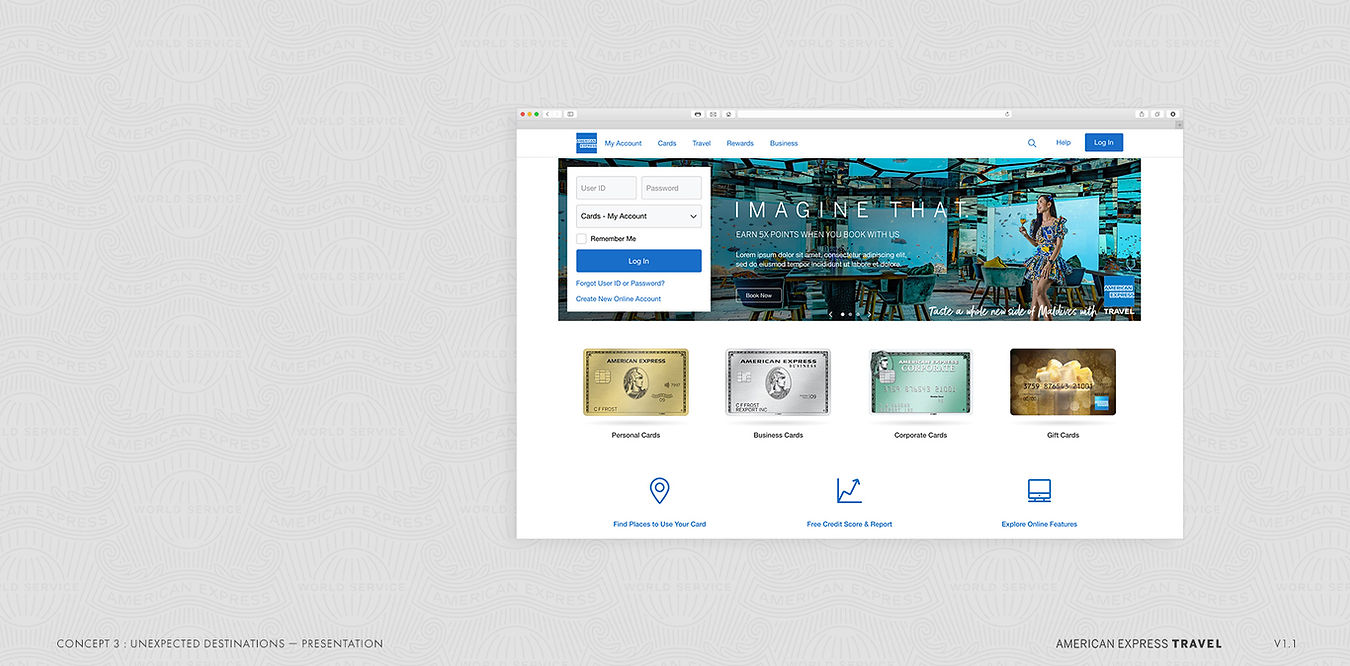Click Free Credit Score & Report link
Screen dimensions: 1350x666
849,524
